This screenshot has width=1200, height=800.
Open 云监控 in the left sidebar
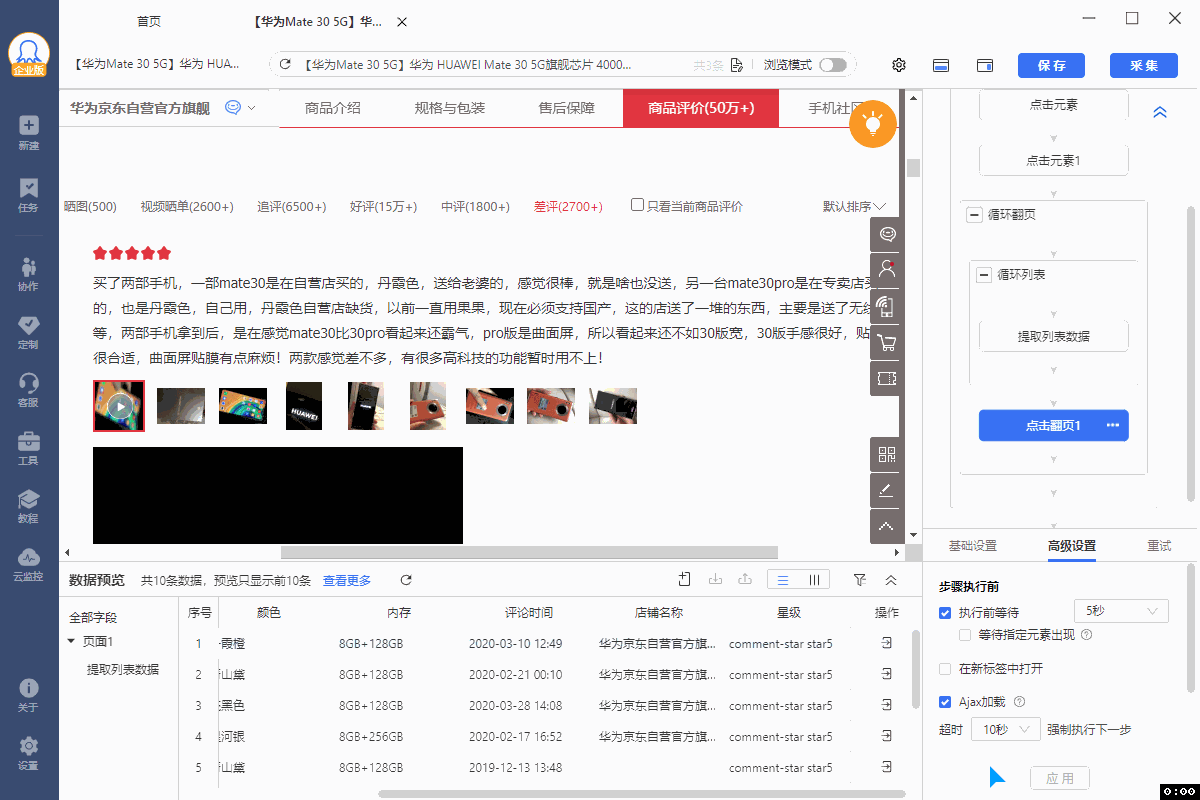tap(28, 565)
